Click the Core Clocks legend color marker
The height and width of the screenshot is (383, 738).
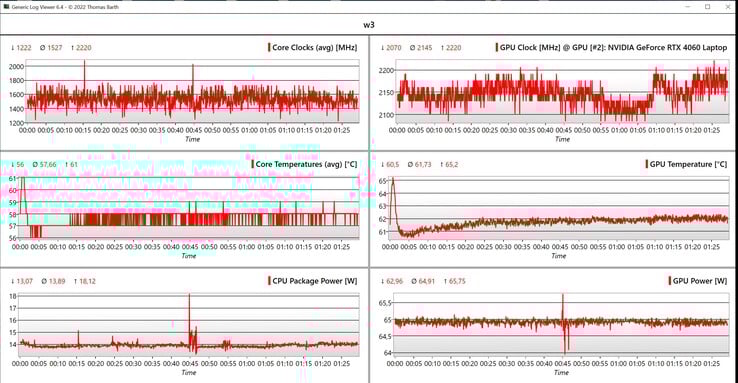point(269,48)
